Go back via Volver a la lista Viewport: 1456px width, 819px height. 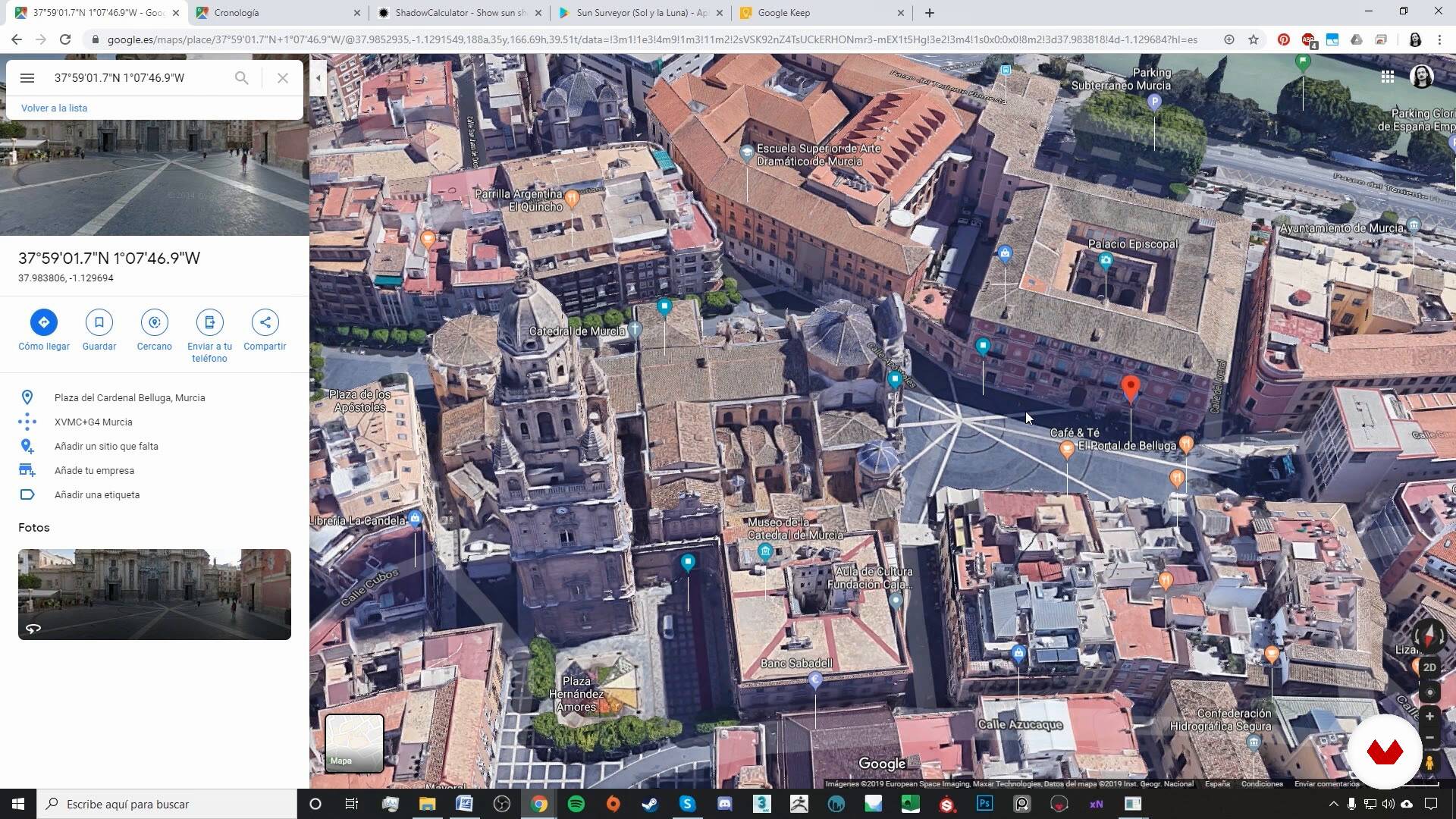(54, 108)
